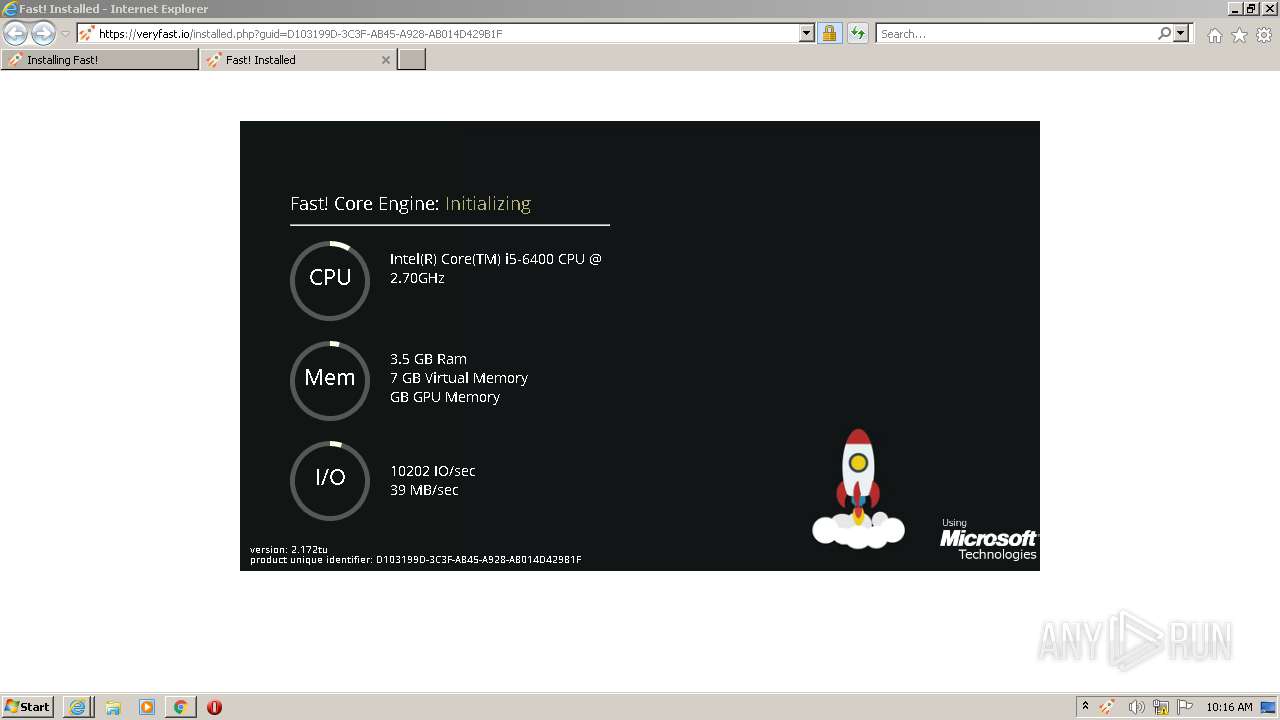
Task: Select the Intel Core i5-6400 CPU text
Action: [x=496, y=268]
